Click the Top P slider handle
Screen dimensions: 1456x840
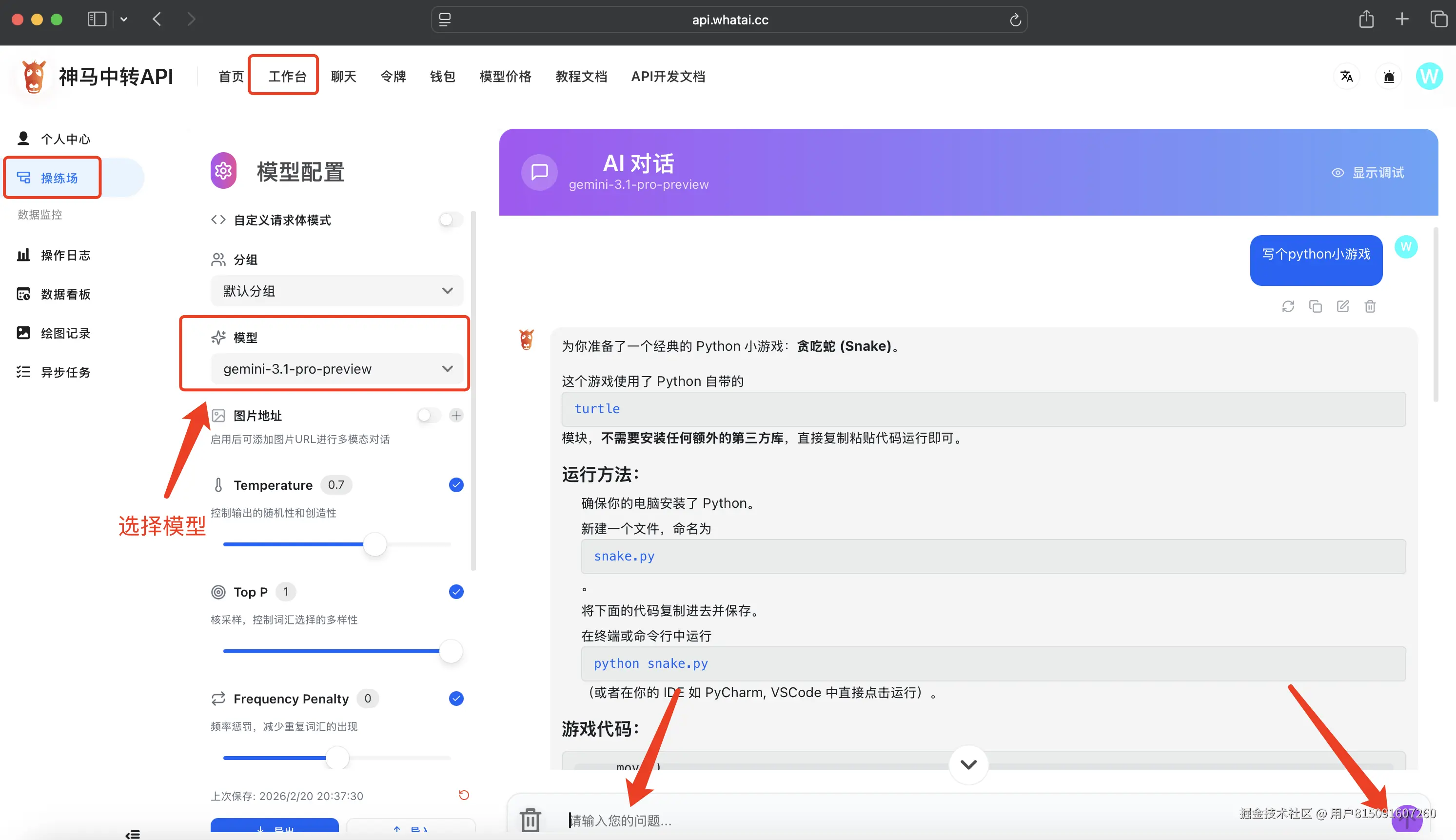(451, 651)
